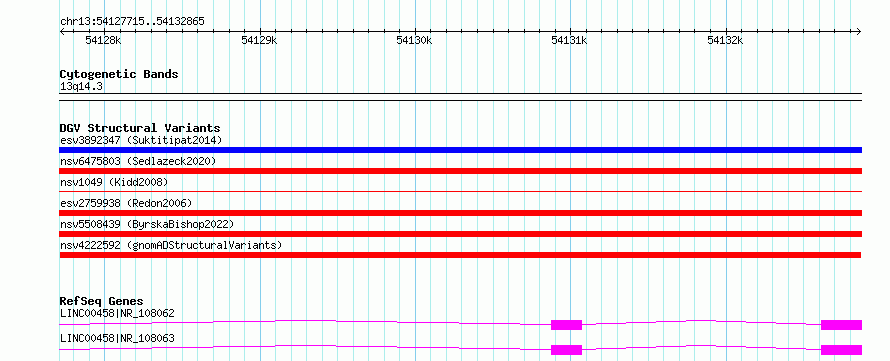Open variant label nsv6475803 (Sedlazeck2020)

(x=138, y=161)
